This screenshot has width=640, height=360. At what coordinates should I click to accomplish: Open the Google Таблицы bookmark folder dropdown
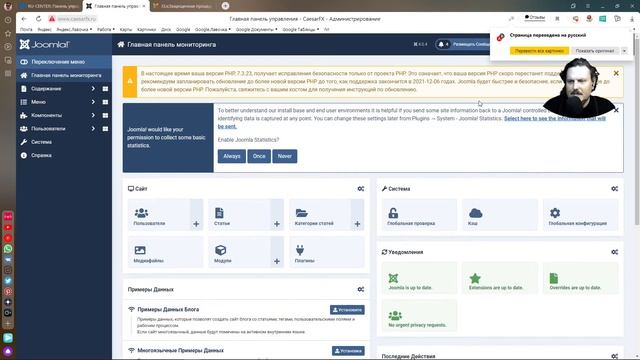(300, 29)
